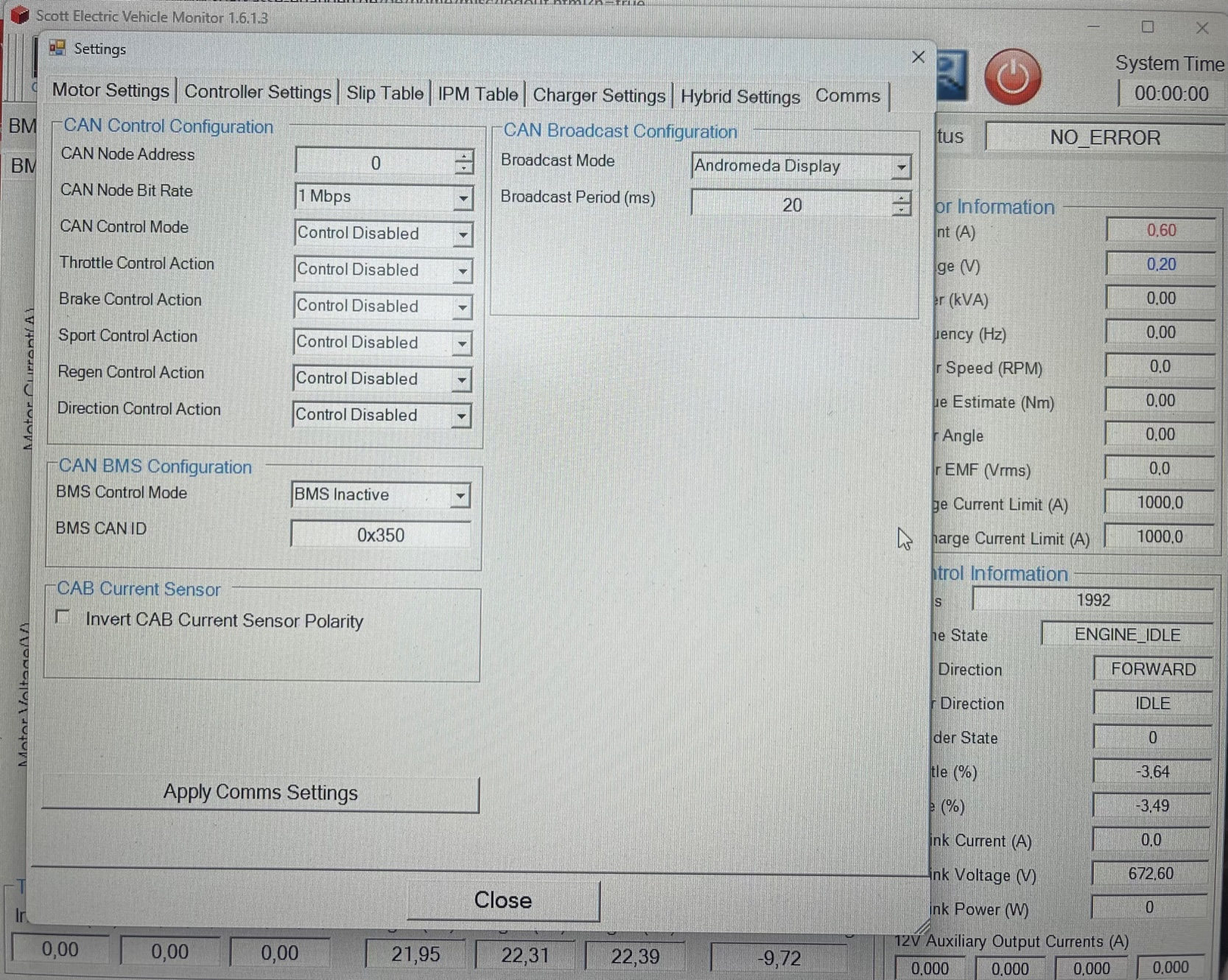Open the BMS Control Mode dropdown
This screenshot has width=1228, height=980.
pyautogui.click(x=460, y=495)
